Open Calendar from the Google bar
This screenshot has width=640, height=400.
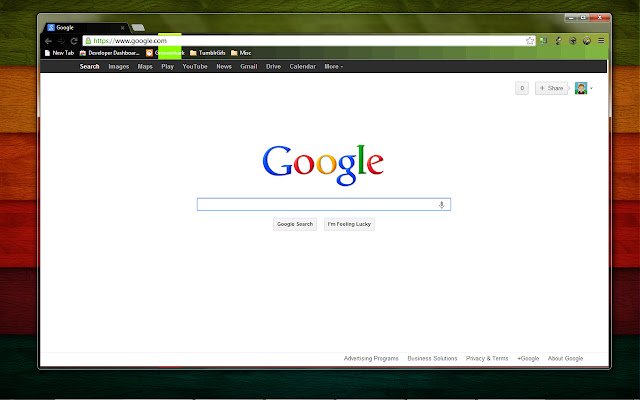pos(302,66)
